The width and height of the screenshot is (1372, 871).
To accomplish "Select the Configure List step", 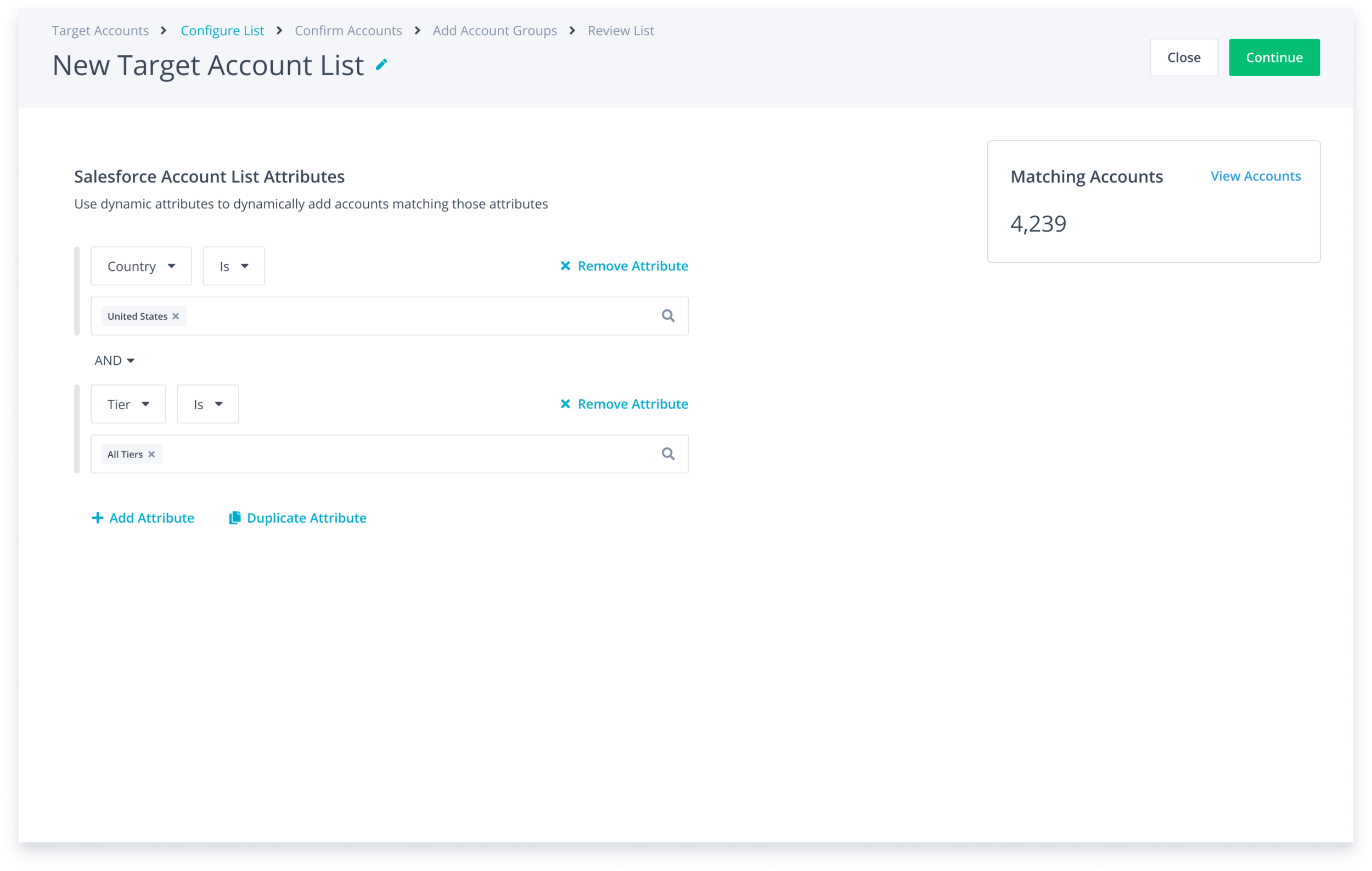I will click(x=222, y=31).
